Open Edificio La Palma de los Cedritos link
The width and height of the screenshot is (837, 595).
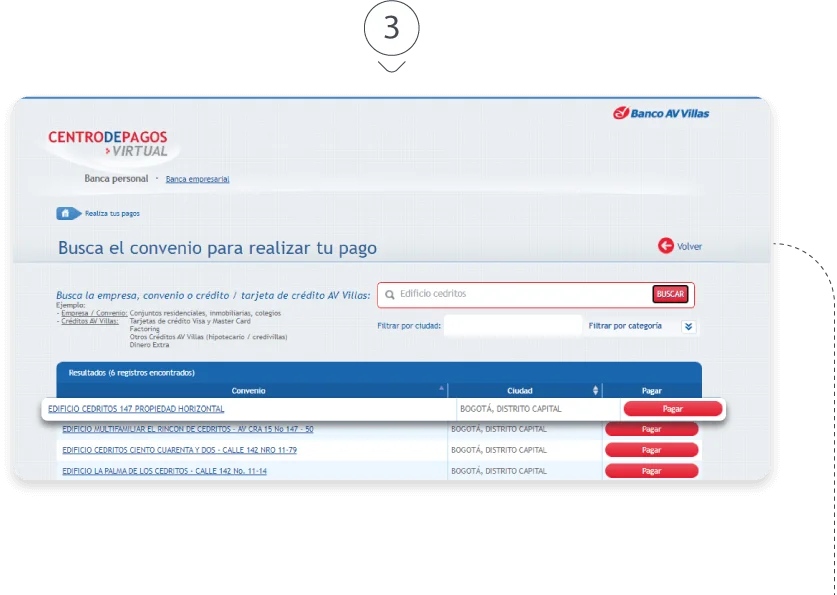pos(164,471)
